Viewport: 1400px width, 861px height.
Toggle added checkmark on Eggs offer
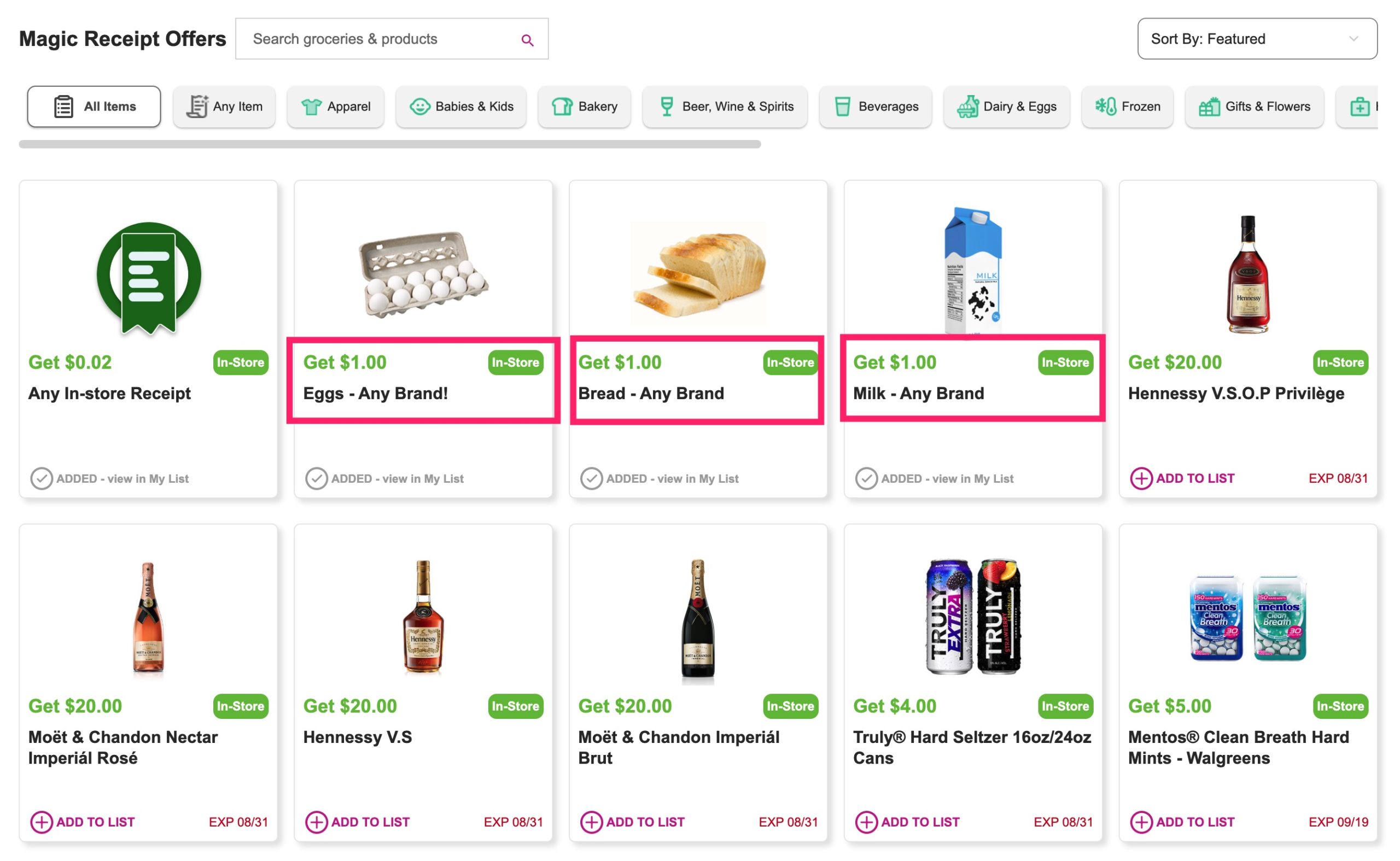pyautogui.click(x=316, y=478)
